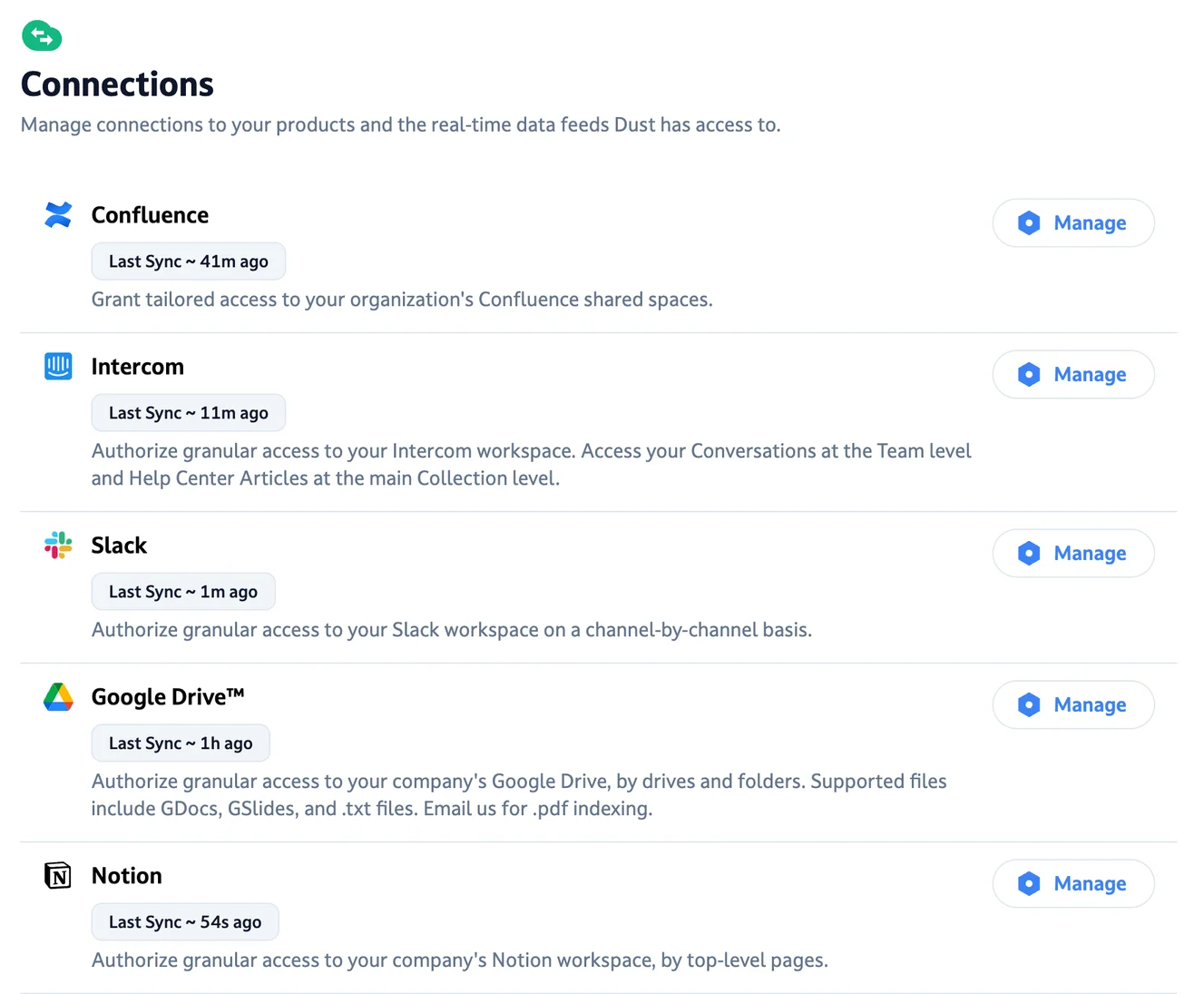
Task: Manage the Google Drive connection
Action: (x=1073, y=704)
